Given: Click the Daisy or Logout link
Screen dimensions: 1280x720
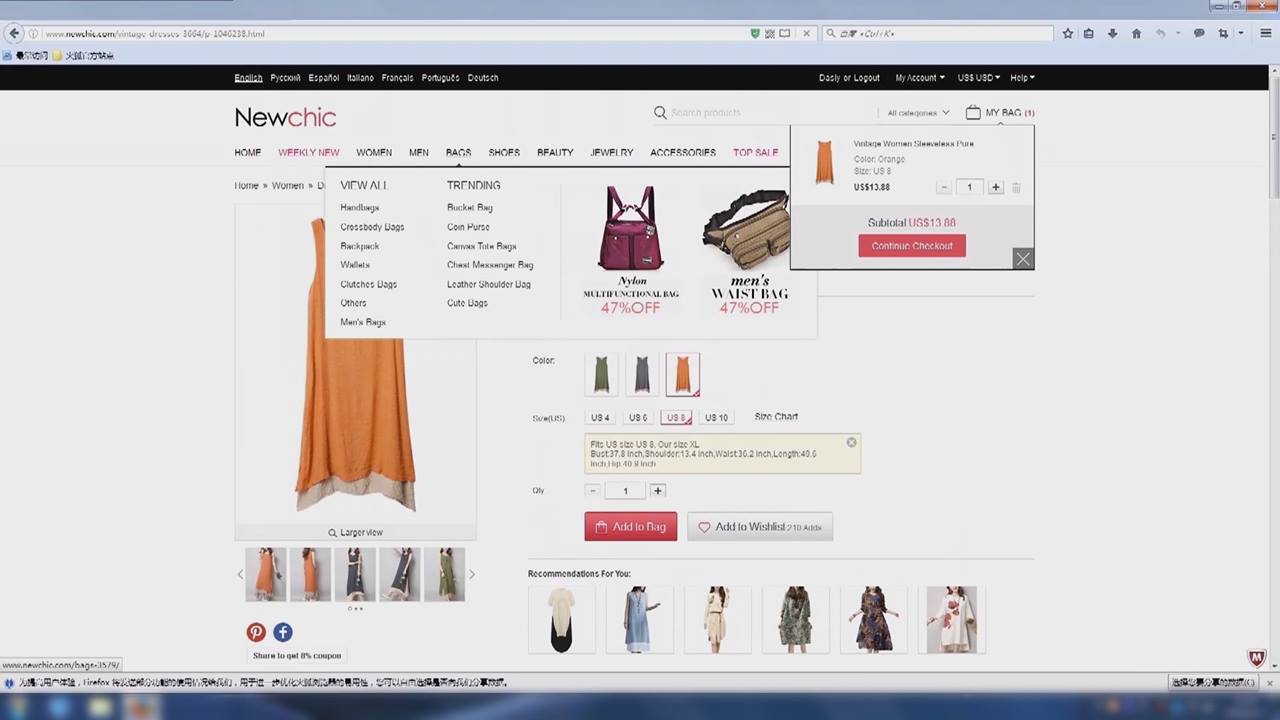Looking at the screenshot, I should tap(849, 78).
